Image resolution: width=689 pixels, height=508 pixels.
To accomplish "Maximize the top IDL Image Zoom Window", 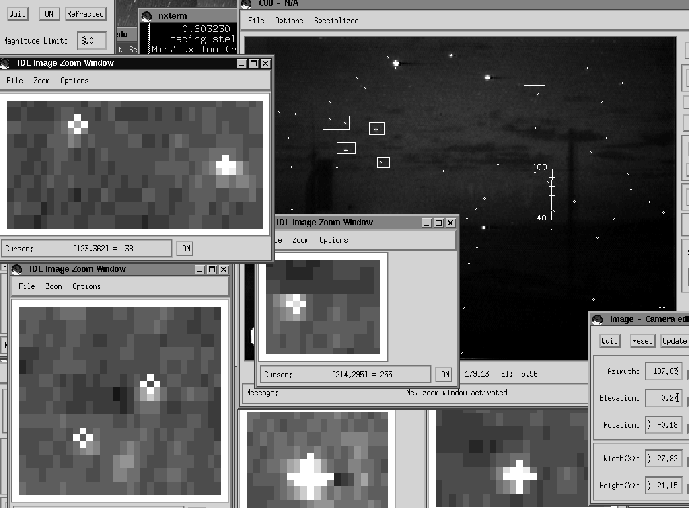I will (x=253, y=63).
